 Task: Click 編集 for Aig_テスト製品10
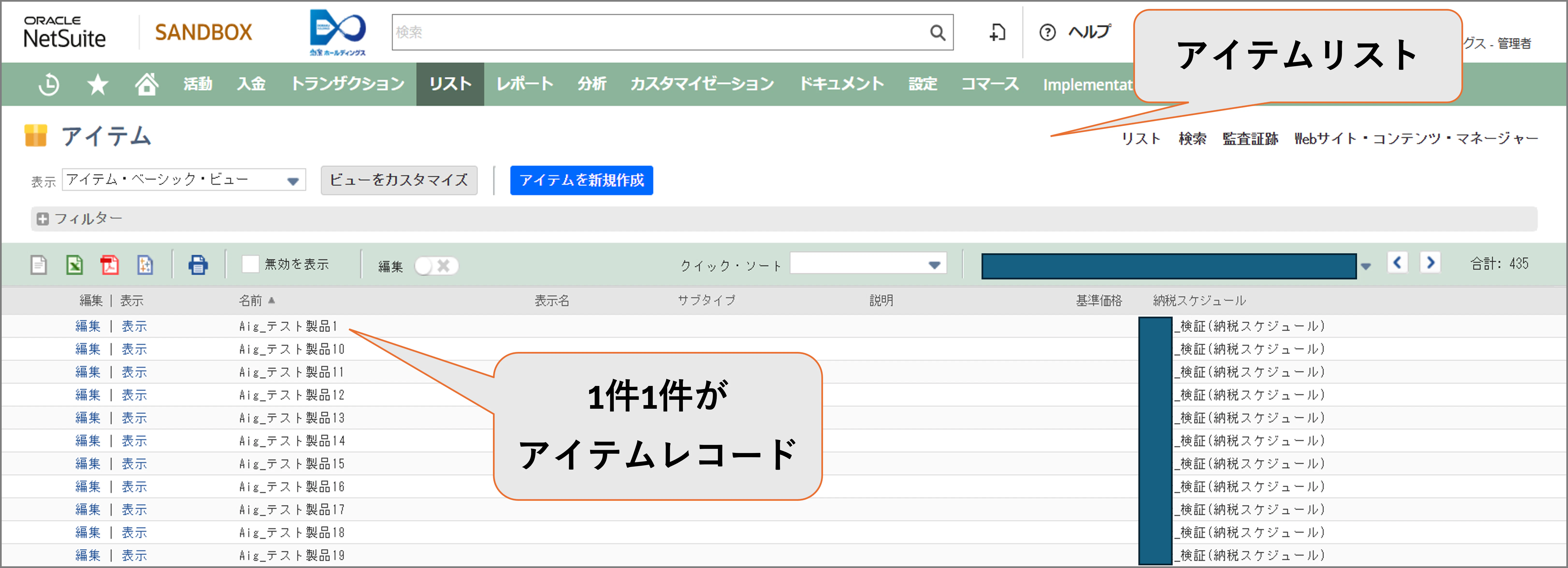[x=88, y=350]
